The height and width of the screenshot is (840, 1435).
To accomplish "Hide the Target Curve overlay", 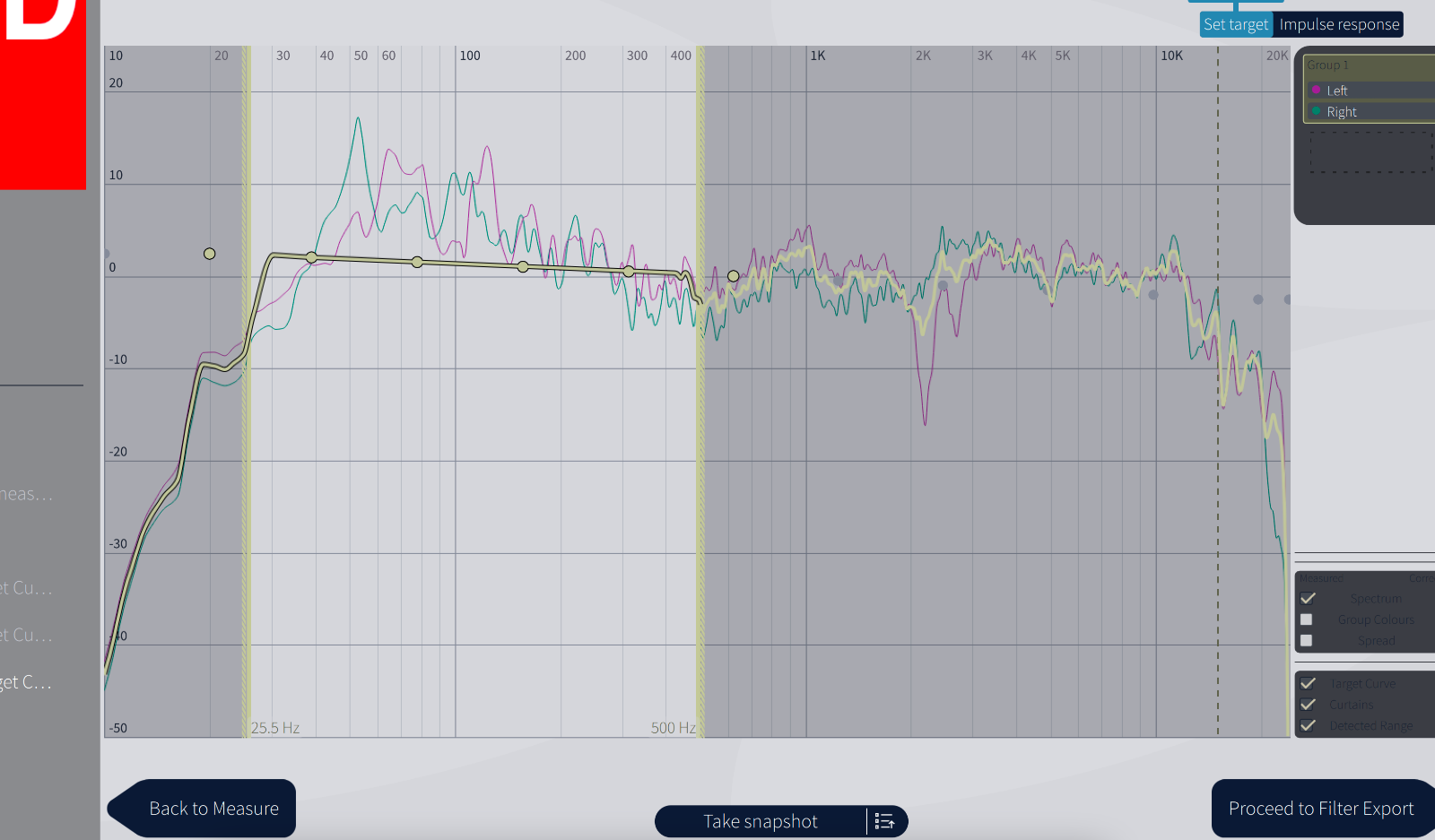I will point(1308,683).
